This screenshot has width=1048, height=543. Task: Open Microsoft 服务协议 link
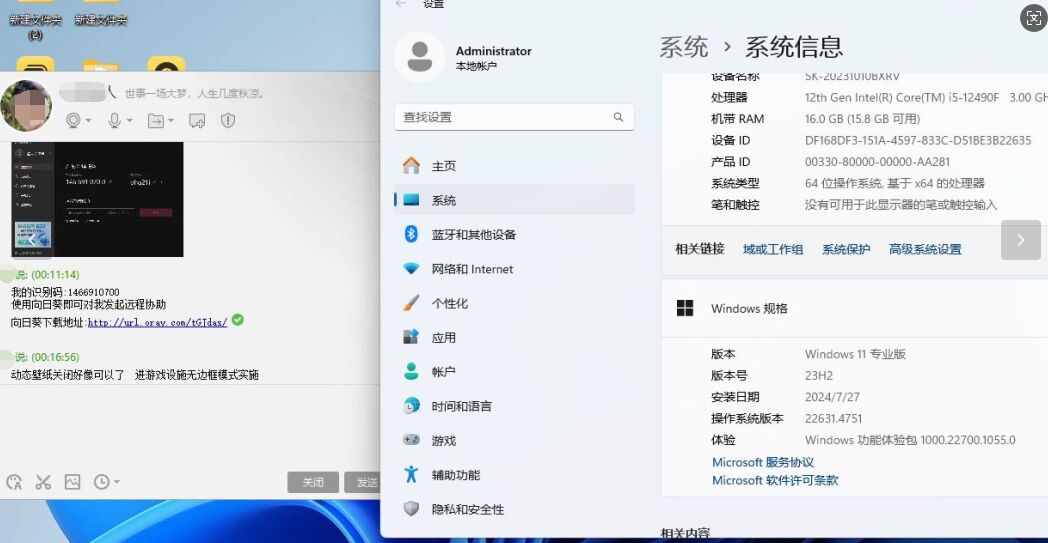[763, 462]
